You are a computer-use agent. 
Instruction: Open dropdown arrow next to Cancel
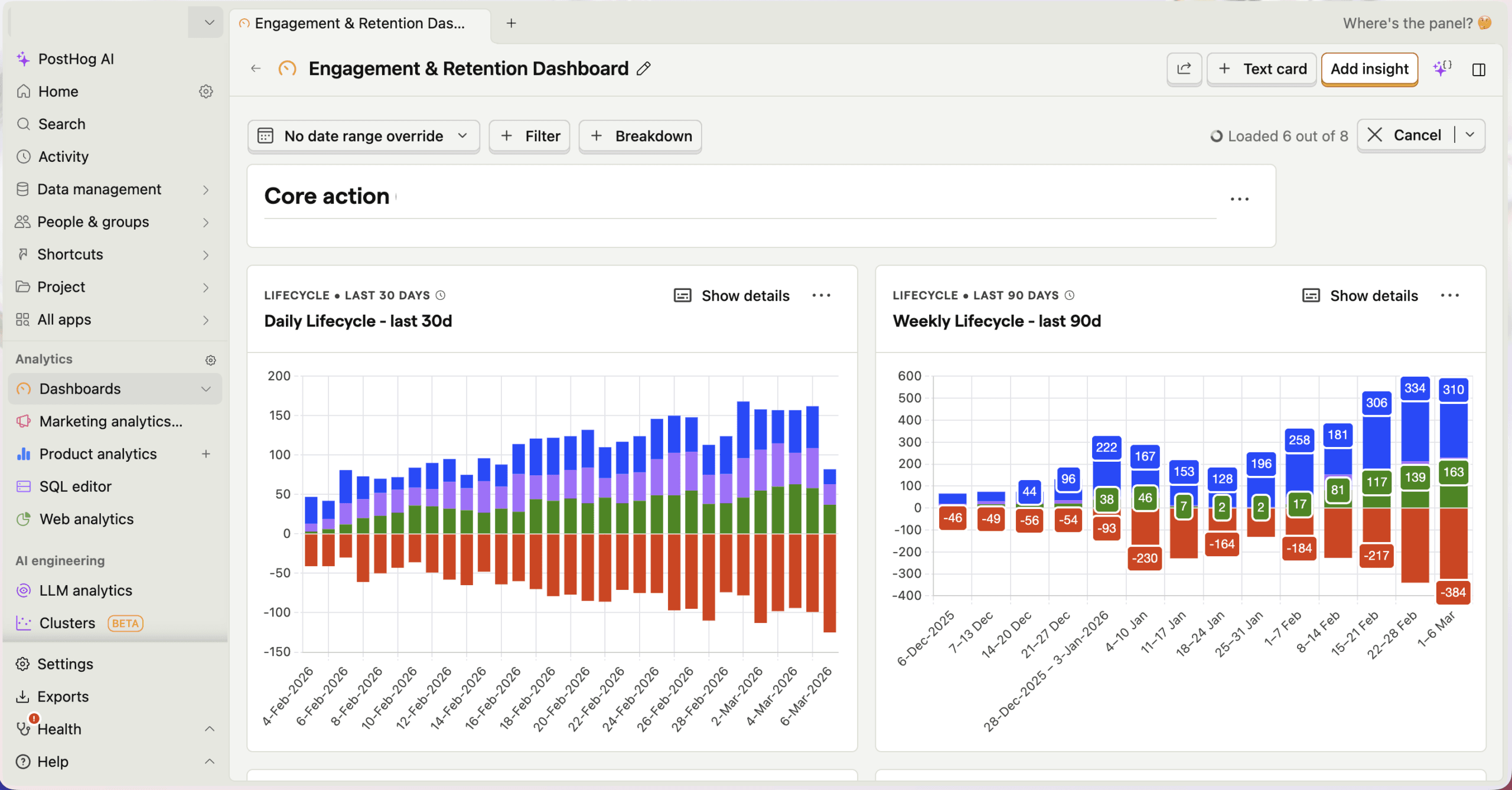click(x=1469, y=135)
